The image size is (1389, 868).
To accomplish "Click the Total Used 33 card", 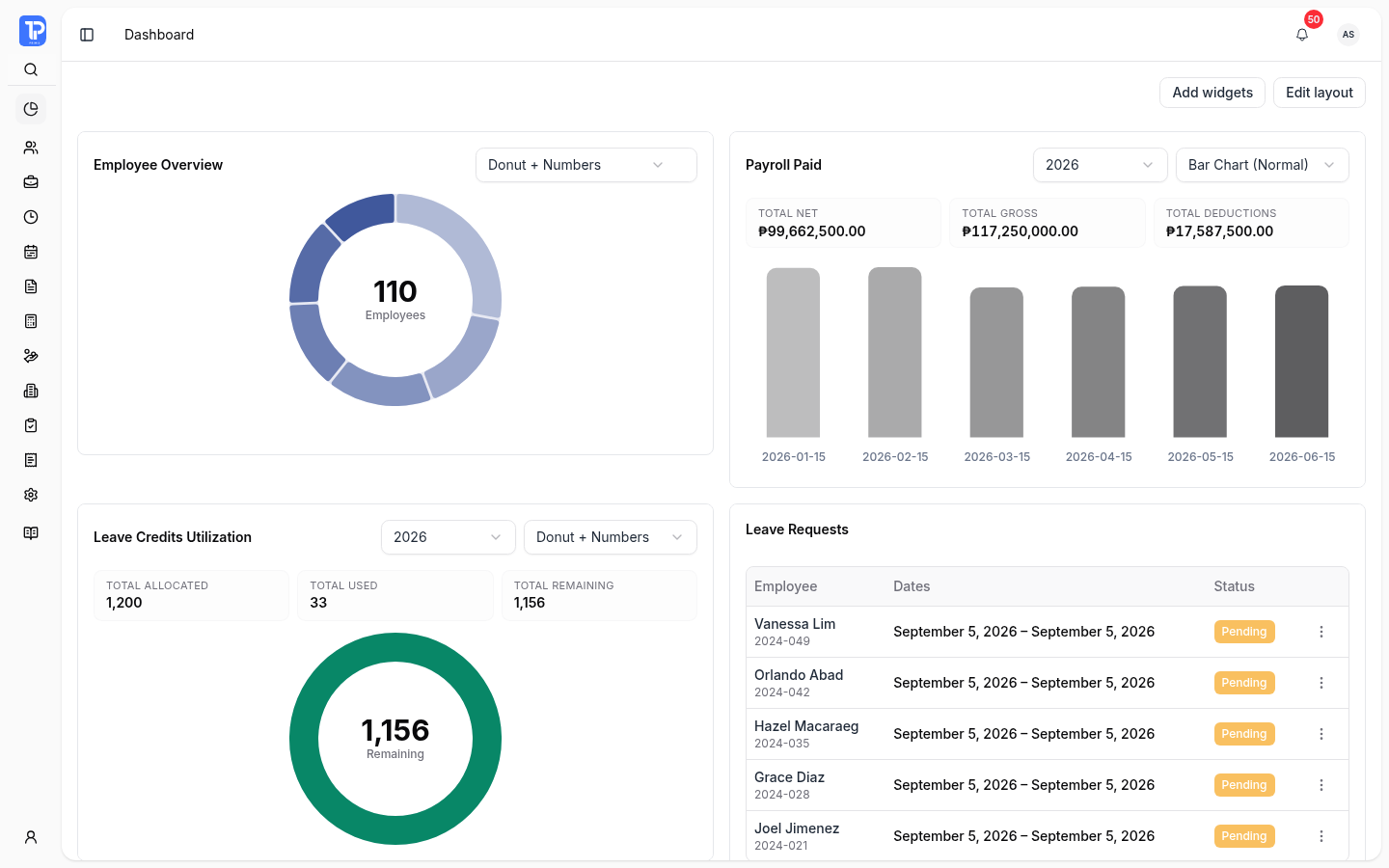I will tap(395, 595).
